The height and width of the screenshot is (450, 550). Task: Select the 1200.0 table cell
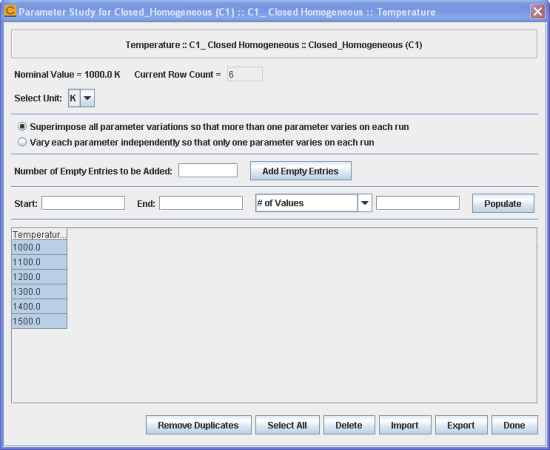pyautogui.click(x=39, y=277)
